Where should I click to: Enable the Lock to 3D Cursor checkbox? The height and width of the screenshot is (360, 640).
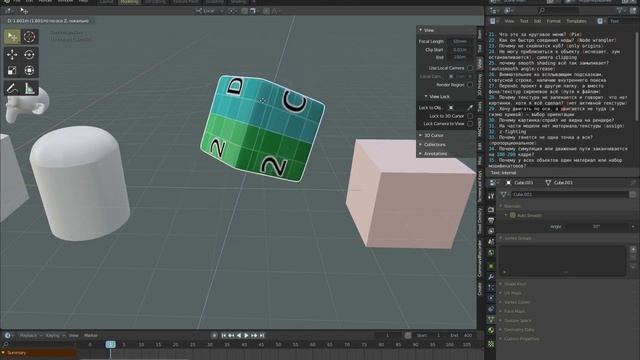click(x=470, y=116)
